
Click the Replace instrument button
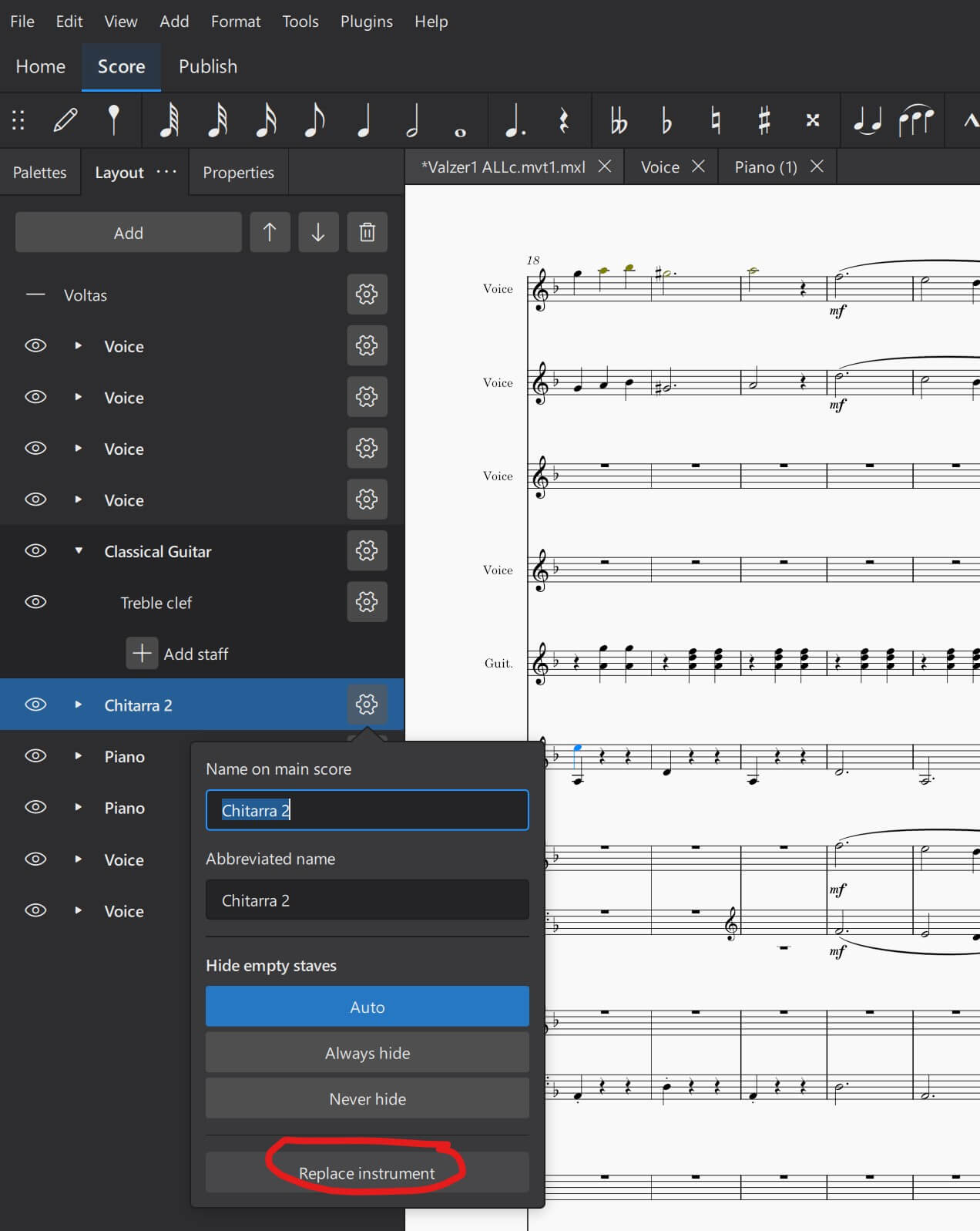pos(367,1172)
